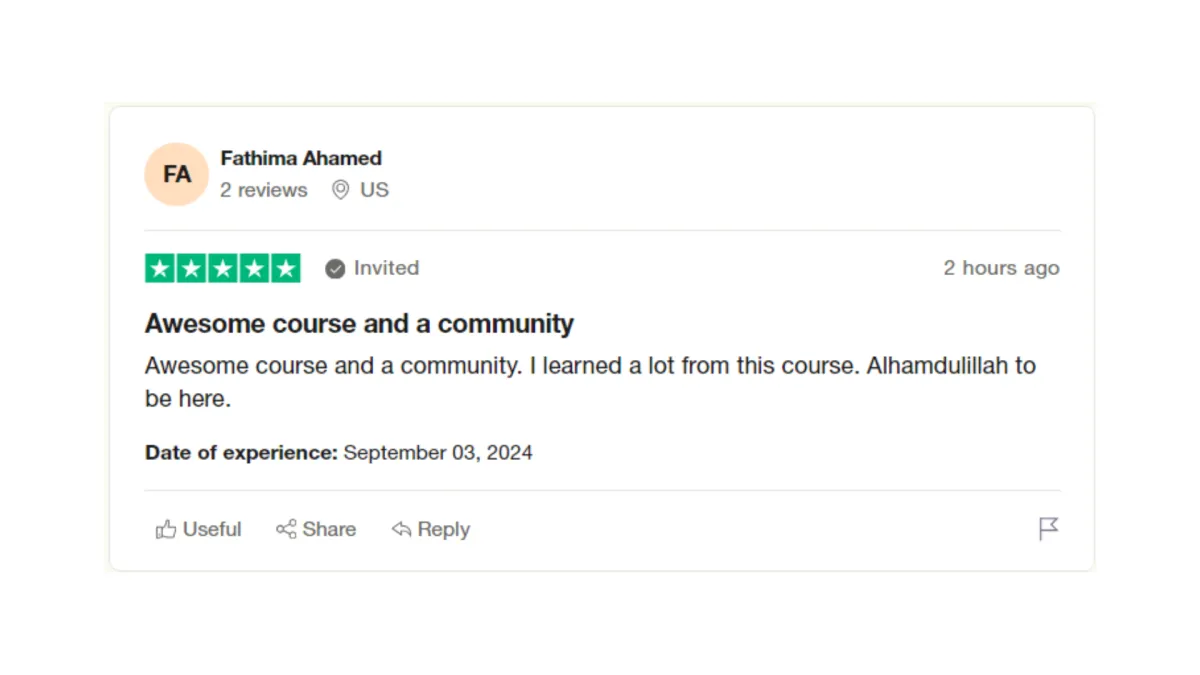Click the Reply arrow icon

pos(402,529)
